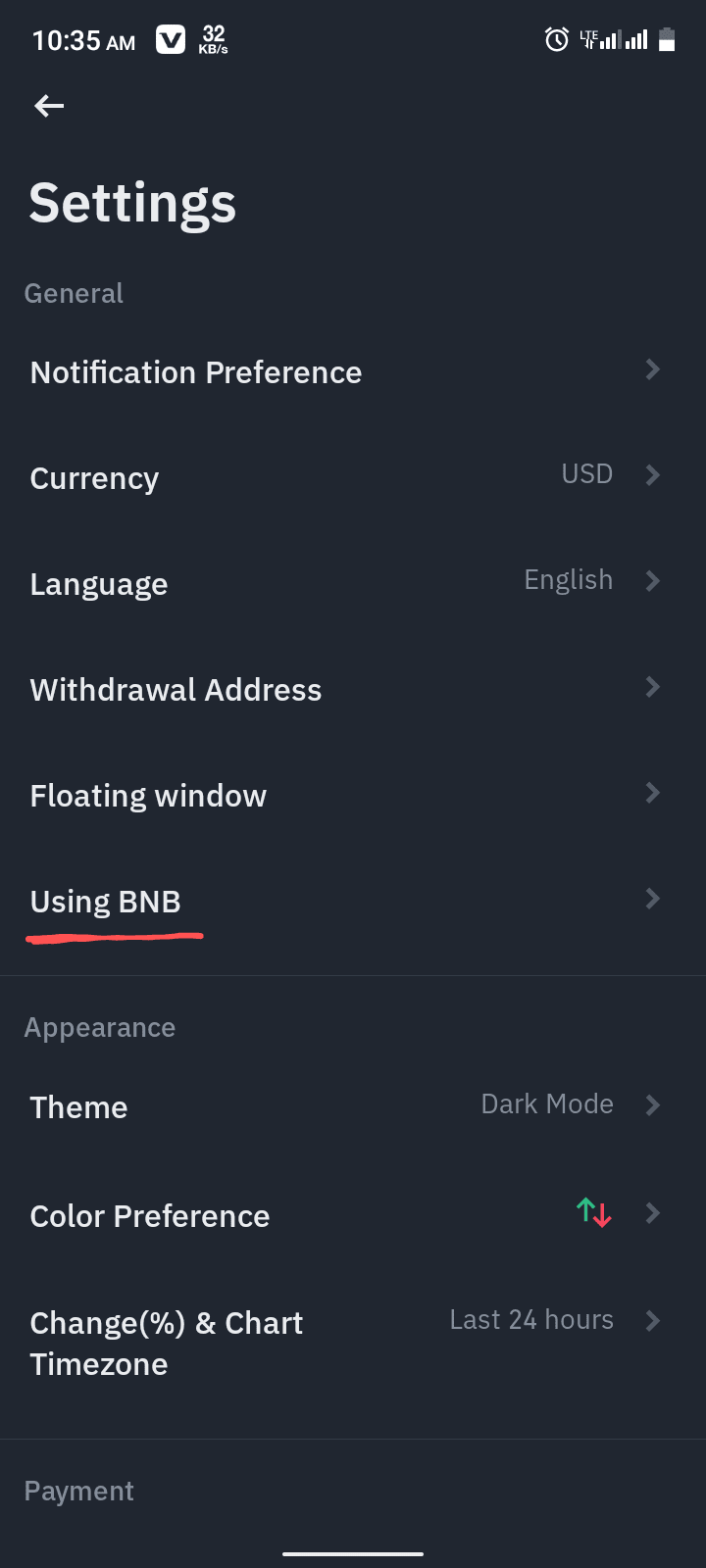
Task: Tap Last 24 hours value
Action: (x=530, y=1320)
